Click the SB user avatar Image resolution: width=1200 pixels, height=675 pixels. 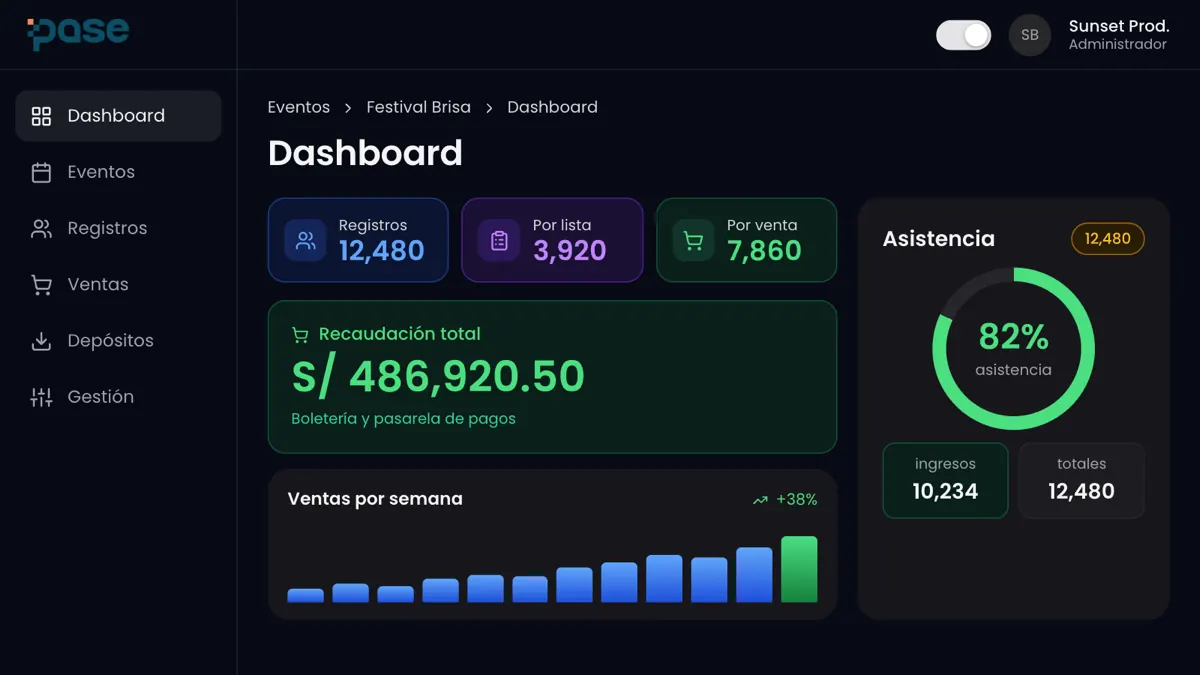point(1030,35)
